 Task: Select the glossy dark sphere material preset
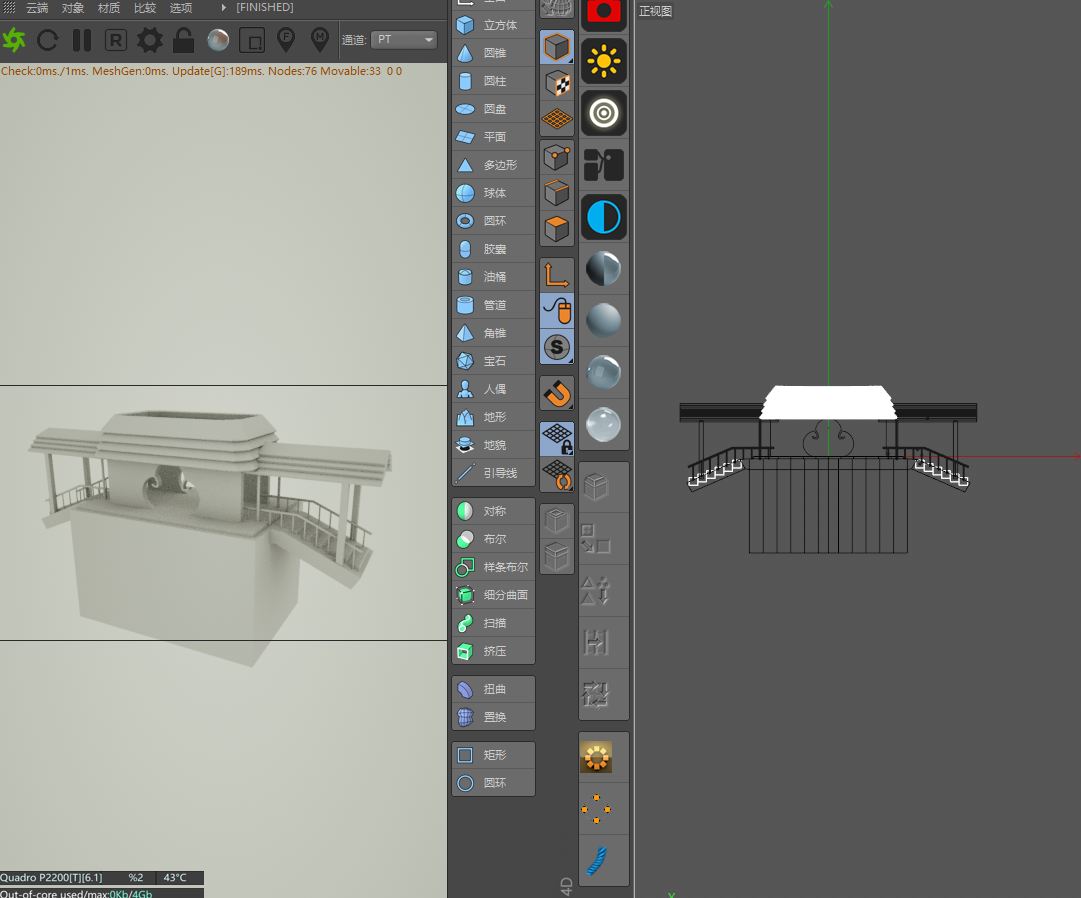pos(604,268)
